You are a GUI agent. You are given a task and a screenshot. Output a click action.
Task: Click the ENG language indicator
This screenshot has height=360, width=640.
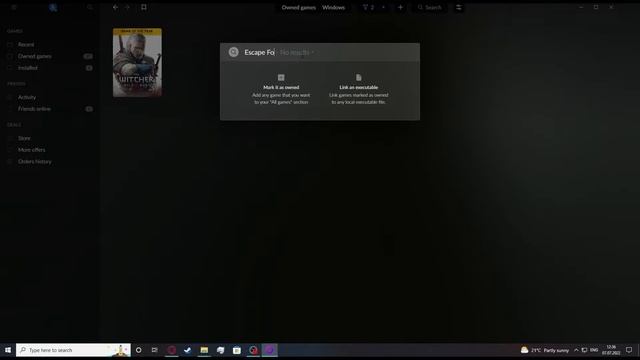594,350
